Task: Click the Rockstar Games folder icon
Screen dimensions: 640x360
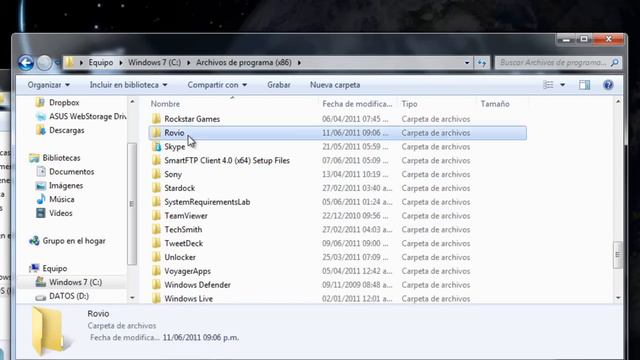Action: point(156,119)
